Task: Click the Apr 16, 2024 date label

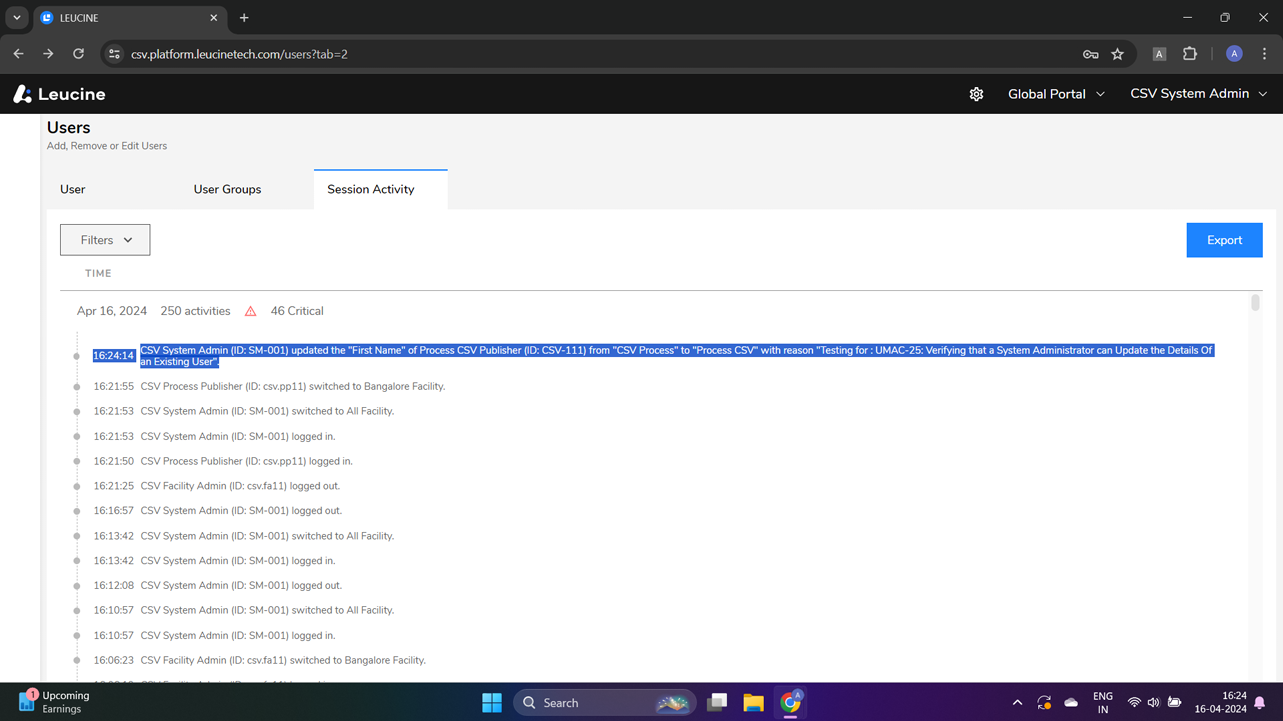Action: (x=112, y=311)
